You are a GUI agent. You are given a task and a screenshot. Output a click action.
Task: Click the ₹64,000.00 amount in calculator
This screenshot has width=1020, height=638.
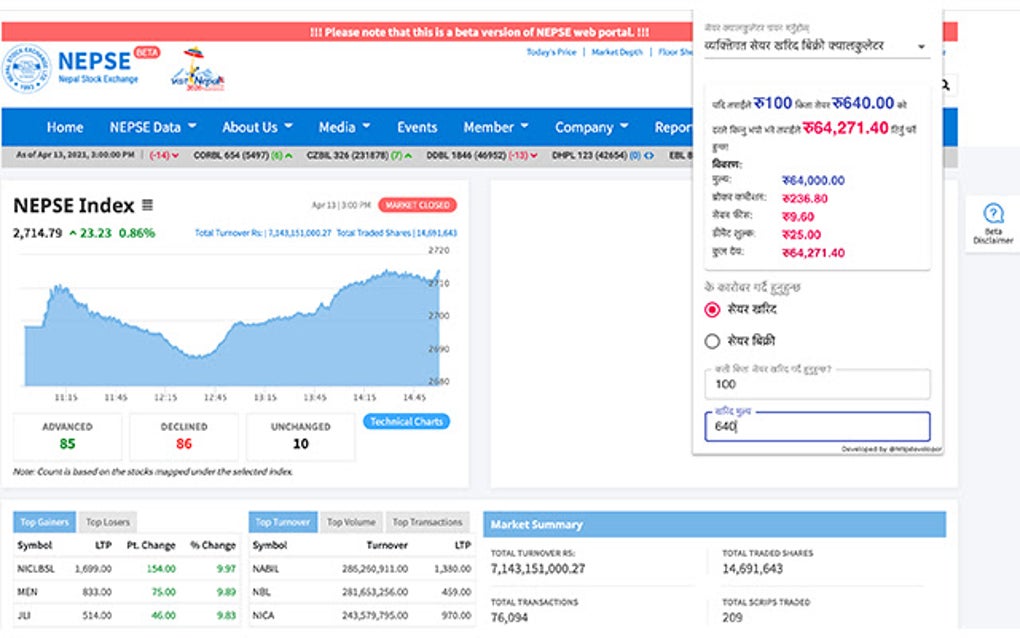click(x=813, y=180)
